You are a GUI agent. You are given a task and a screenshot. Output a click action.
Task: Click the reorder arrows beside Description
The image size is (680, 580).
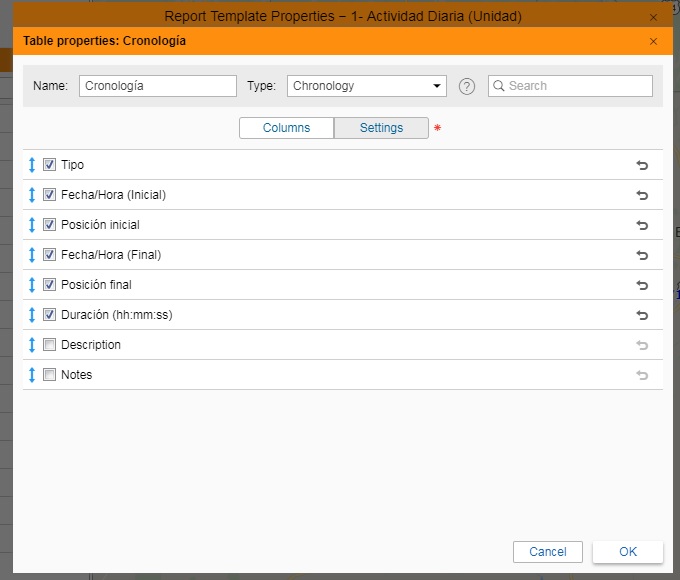click(32, 345)
